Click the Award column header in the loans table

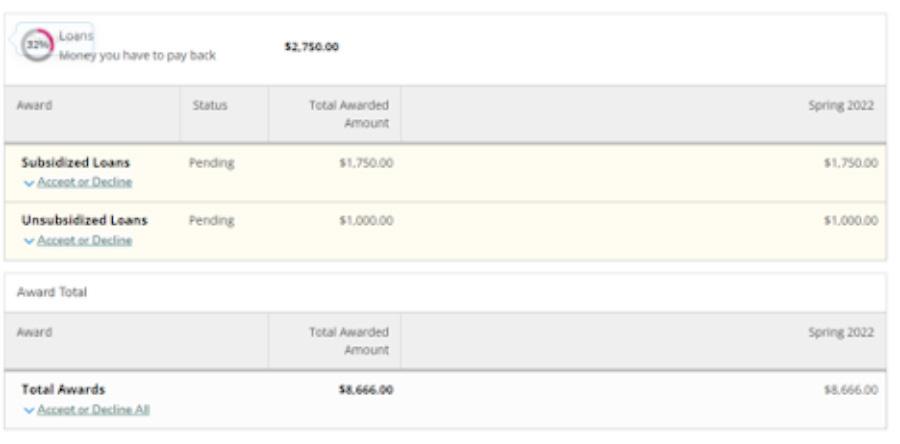pyautogui.click(x=35, y=105)
